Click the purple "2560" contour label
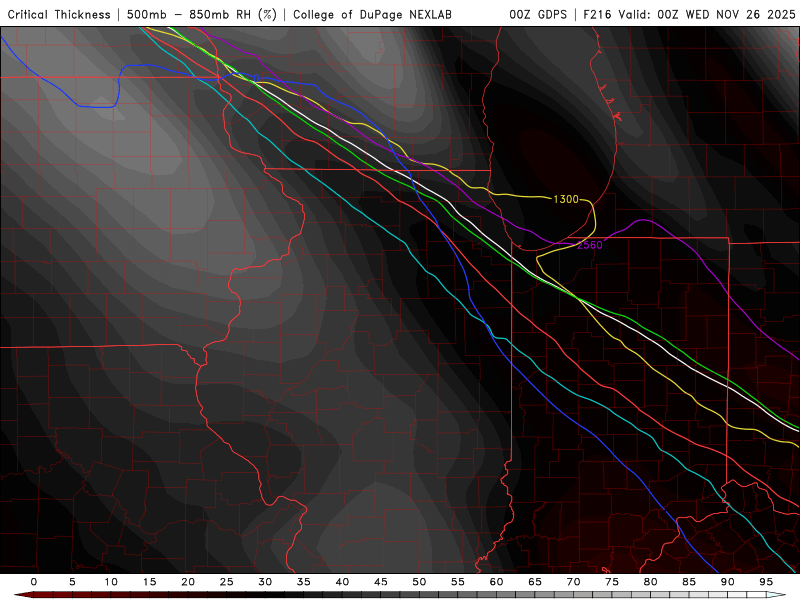Screen dimensions: 800x600 point(590,245)
